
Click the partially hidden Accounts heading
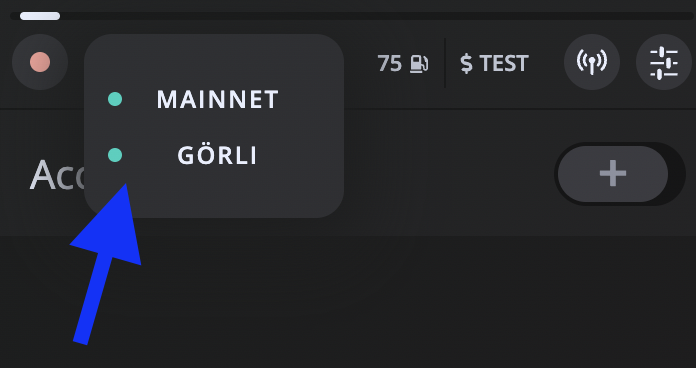(x=57, y=175)
